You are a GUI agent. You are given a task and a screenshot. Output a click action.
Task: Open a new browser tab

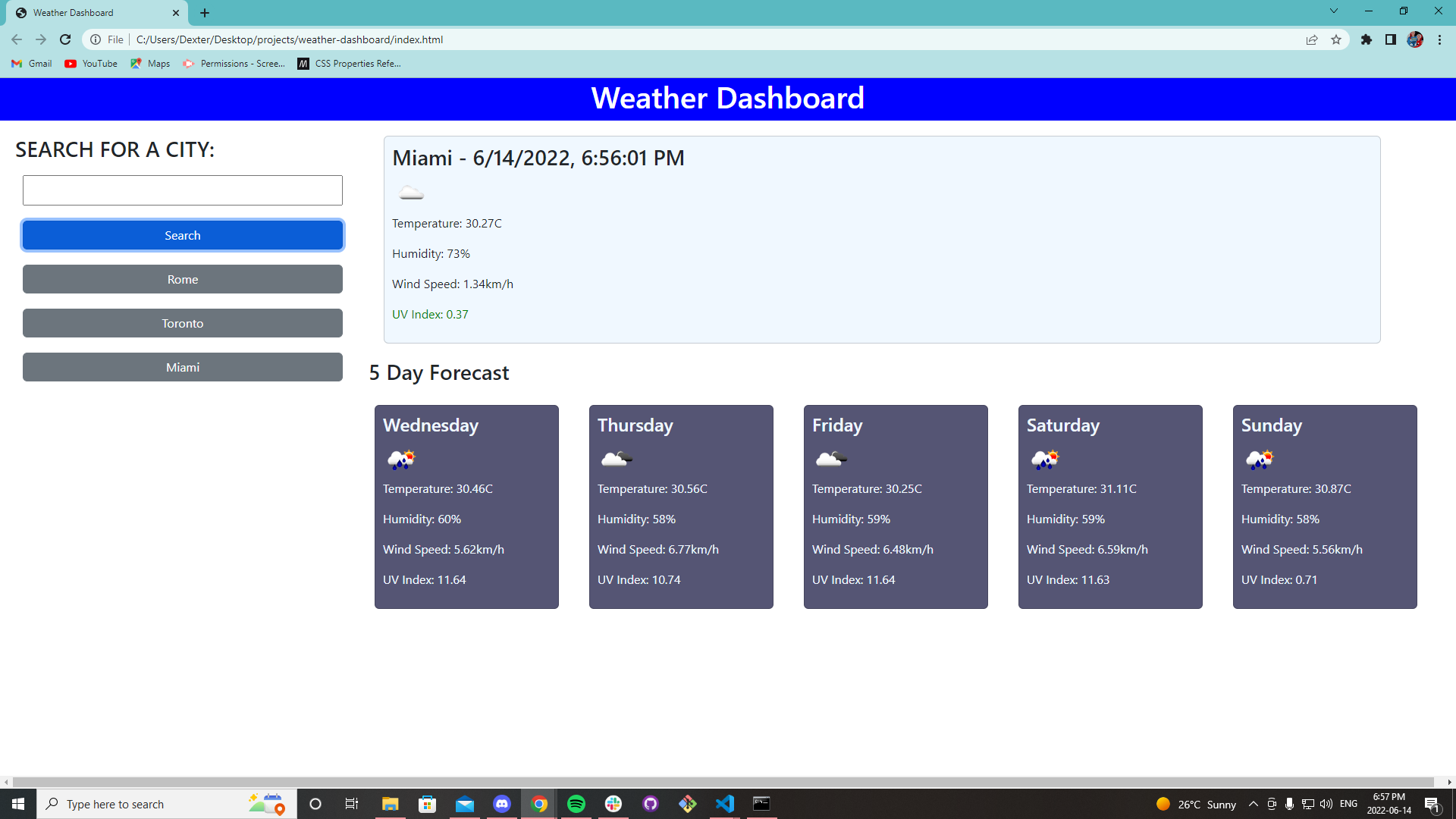204,12
